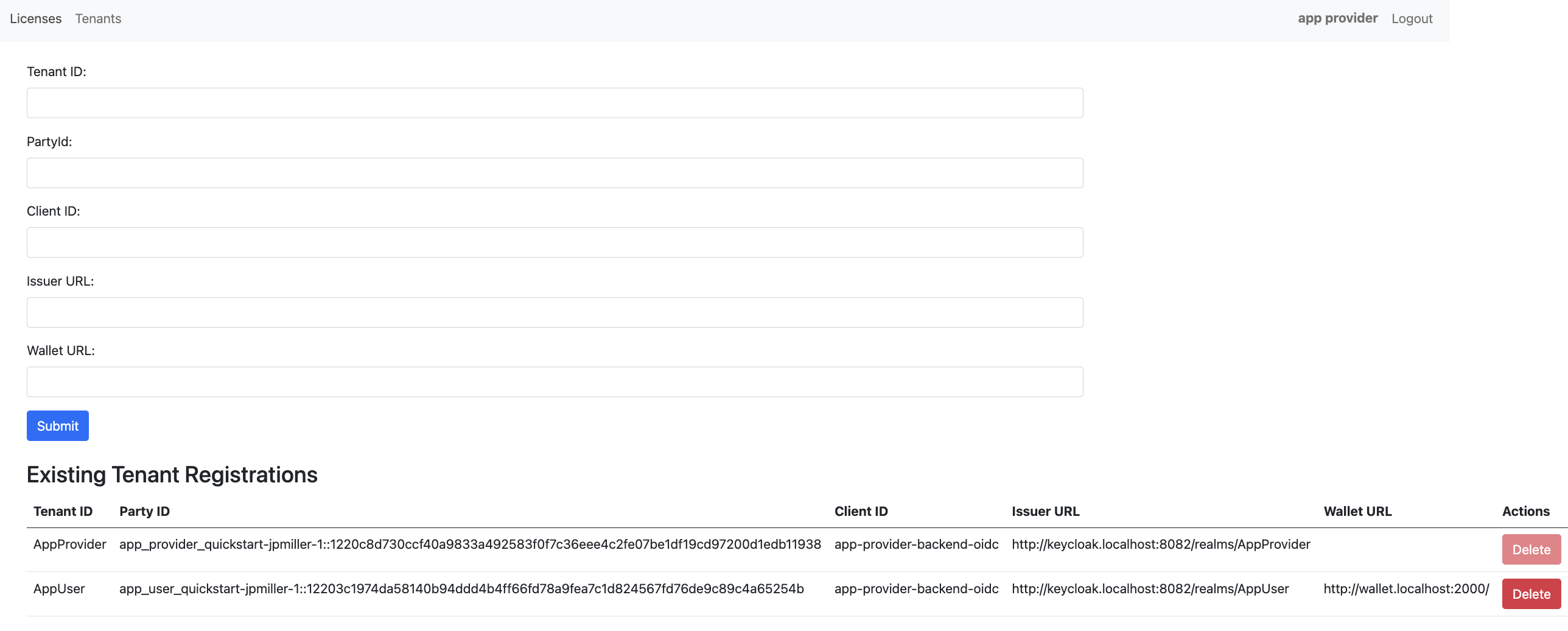Viewport: 1568px width, 631px height.
Task: Click the Client ID column header
Action: pos(861,511)
